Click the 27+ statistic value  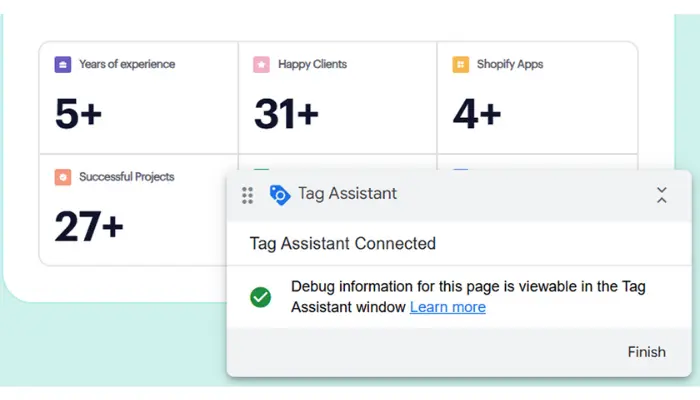click(x=89, y=226)
